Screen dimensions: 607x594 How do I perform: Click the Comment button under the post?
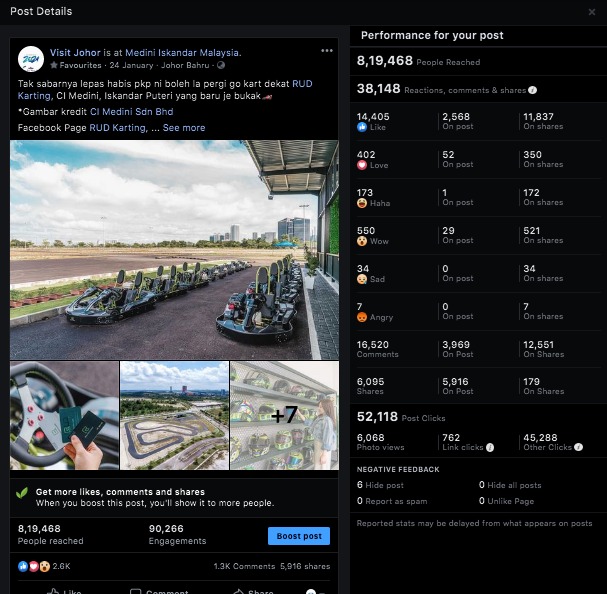pyautogui.click(x=159, y=591)
